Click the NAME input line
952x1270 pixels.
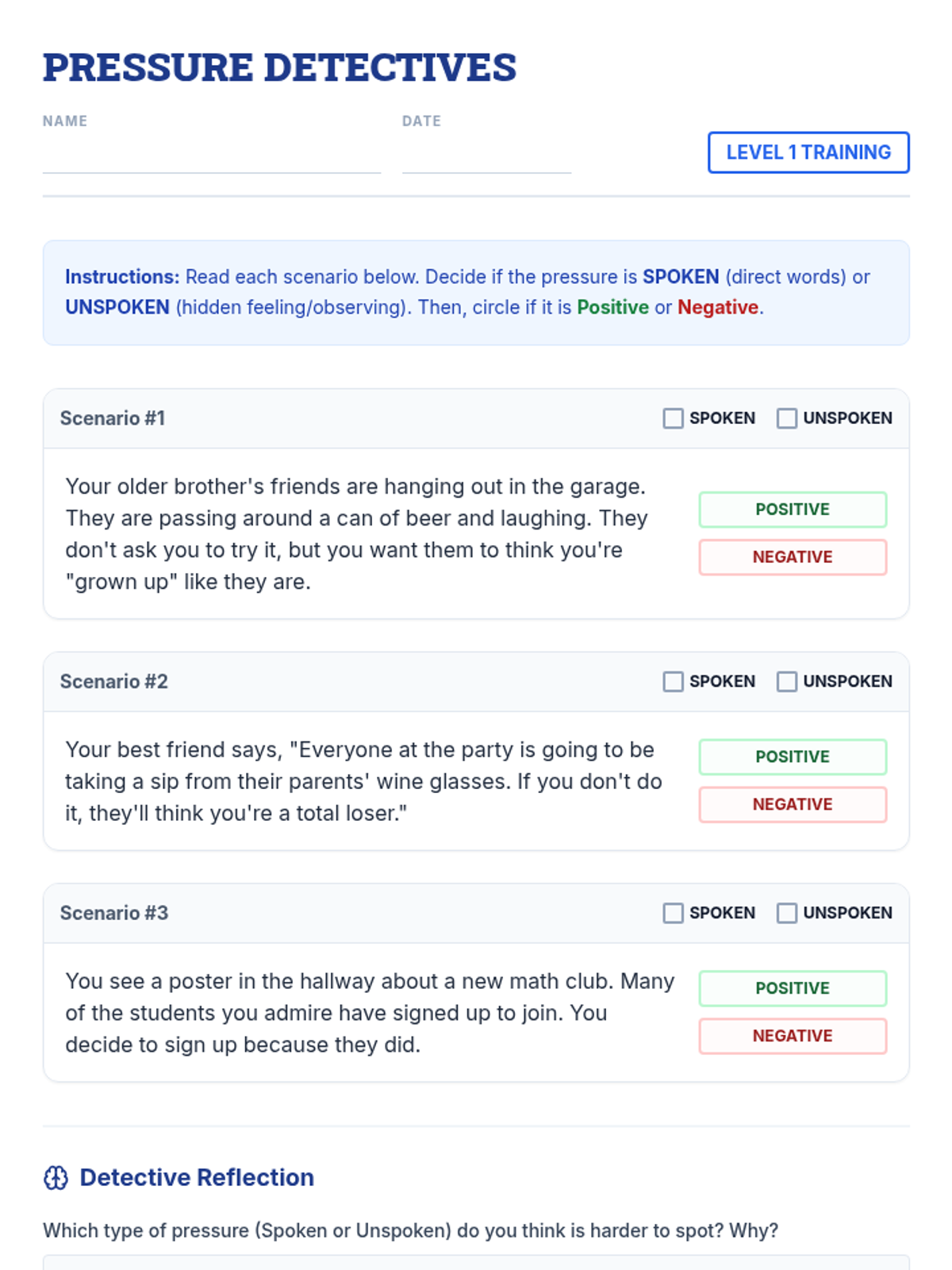211,159
